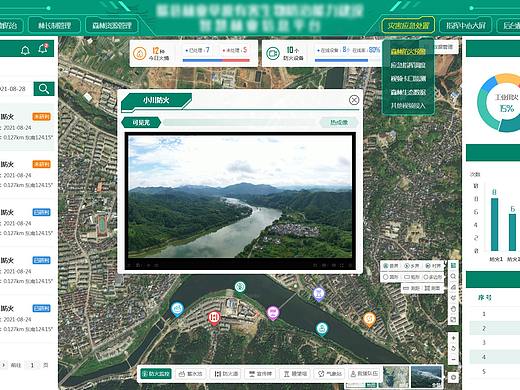The width and height of the screenshot is (520, 390).
Task: Click table row numbered 4
Action: tap(495, 357)
